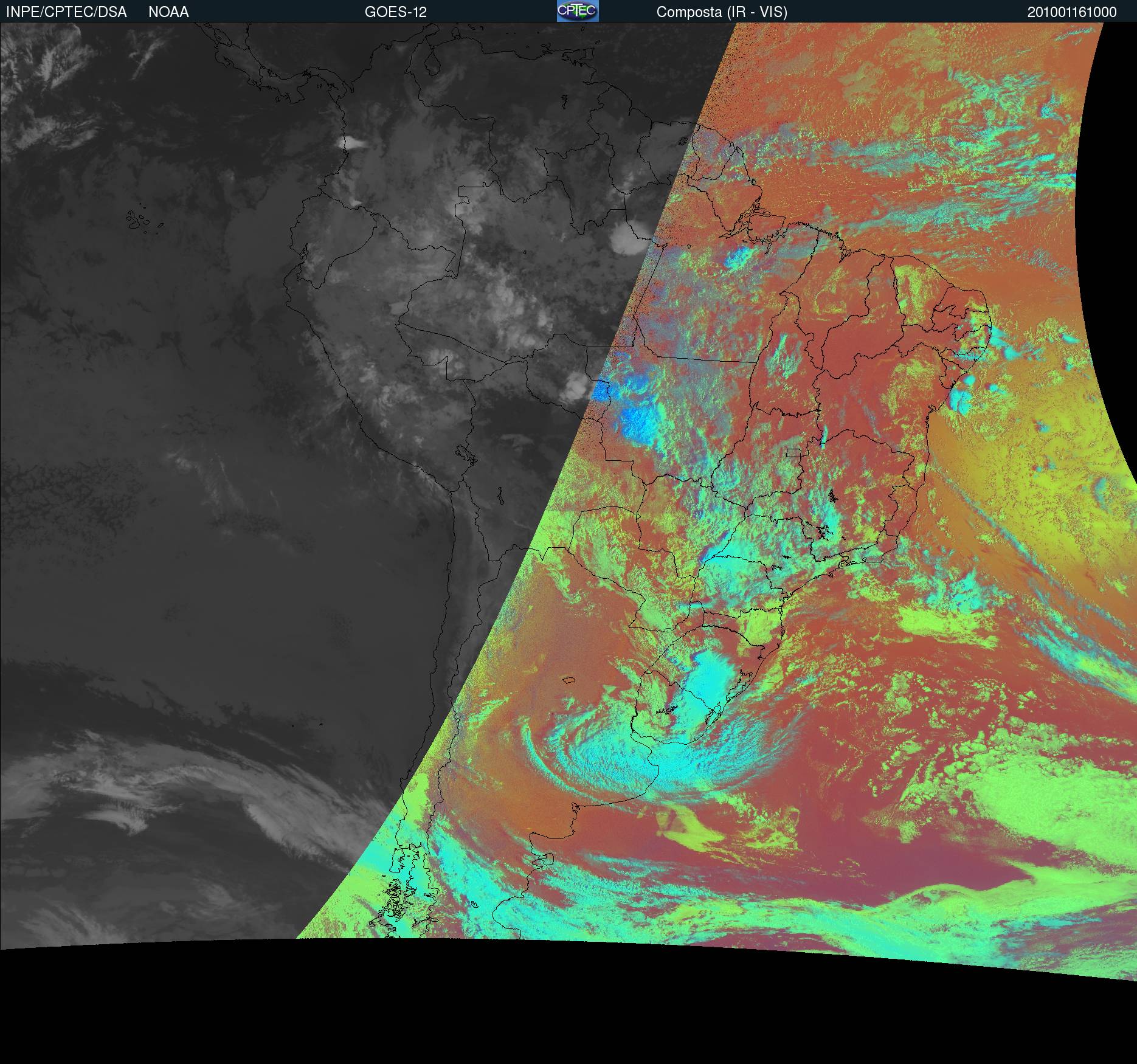The image size is (1137, 1064).
Task: Click the 201001161000 timestamp
Action: tap(1072, 12)
